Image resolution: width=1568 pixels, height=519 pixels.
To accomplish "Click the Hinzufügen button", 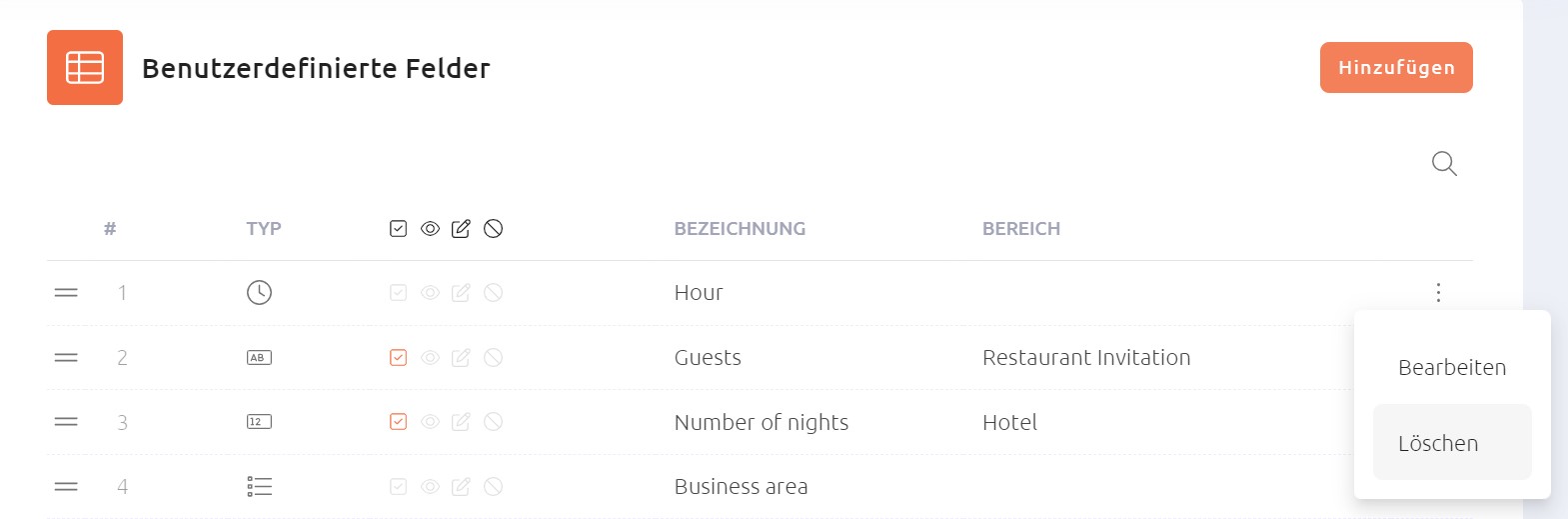I will (1396, 67).
